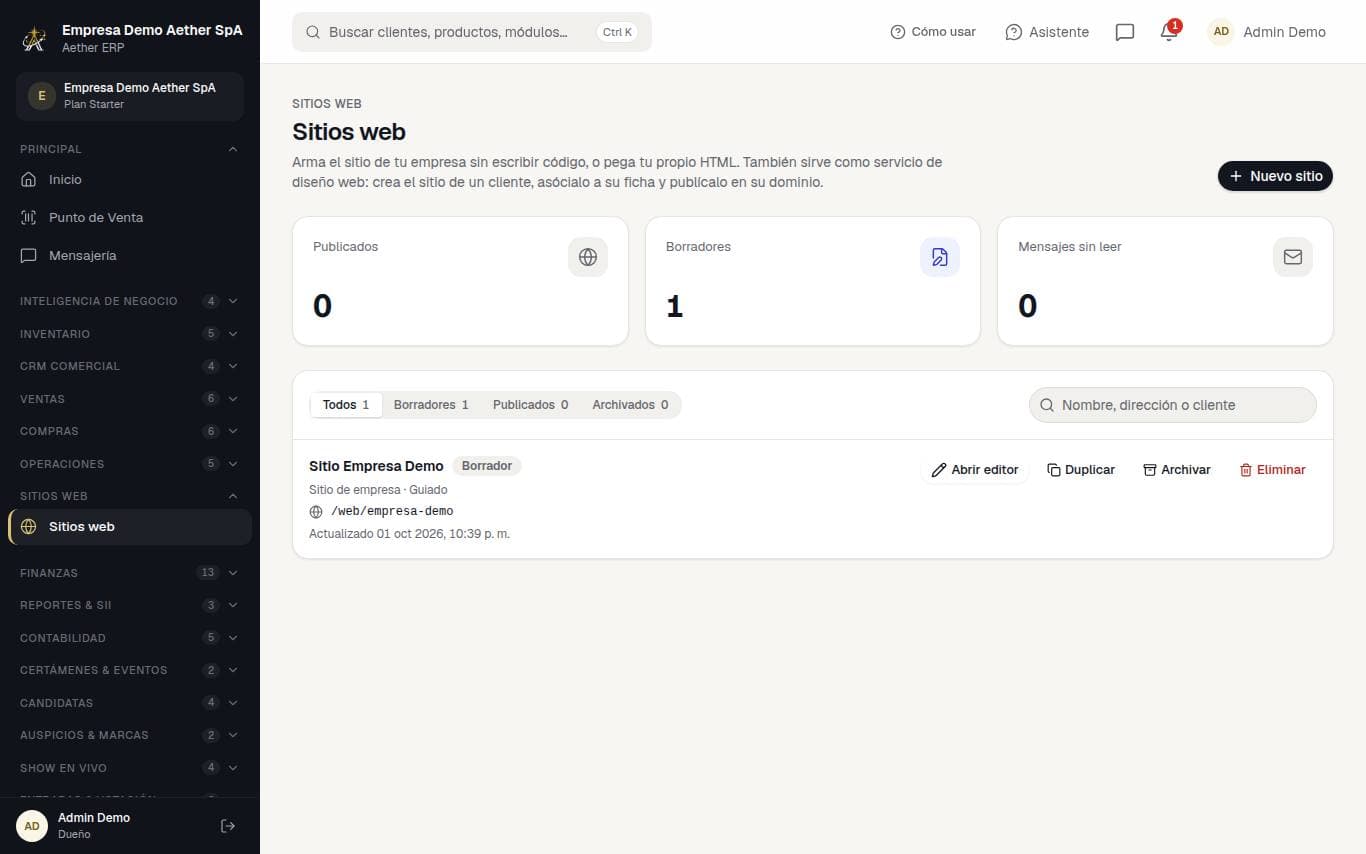Click the logout icon beside Admin Demo
Image resolution: width=1366 pixels, height=854 pixels.
tap(228, 826)
